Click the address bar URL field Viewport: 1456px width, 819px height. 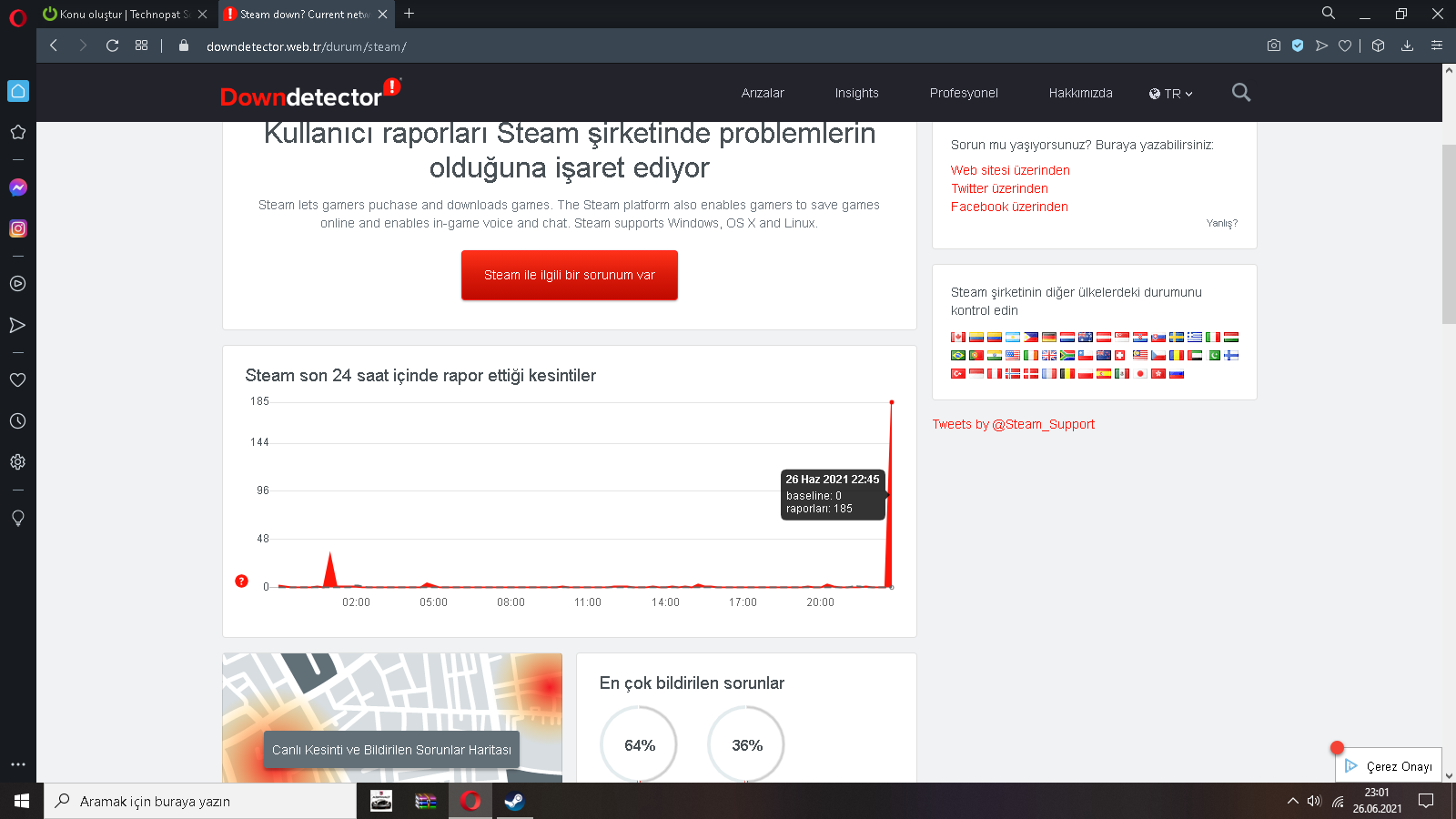[728, 46]
